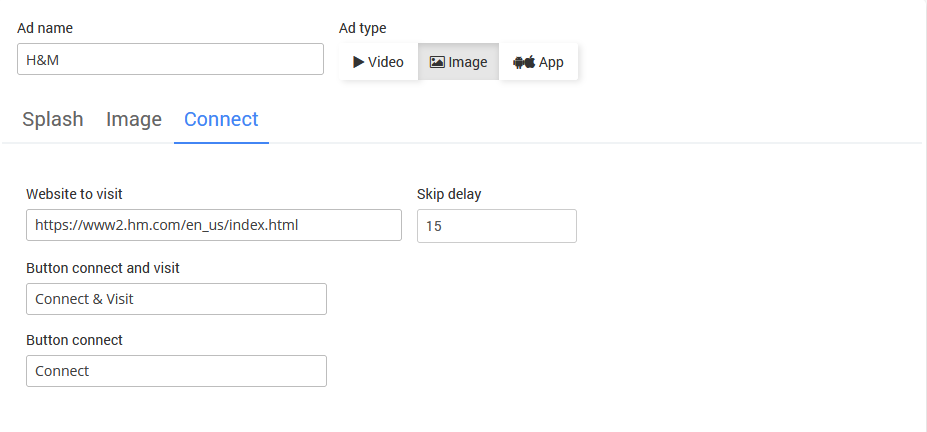
Task: Focus the Ad name field containing H&M
Action: pyautogui.click(x=170, y=59)
